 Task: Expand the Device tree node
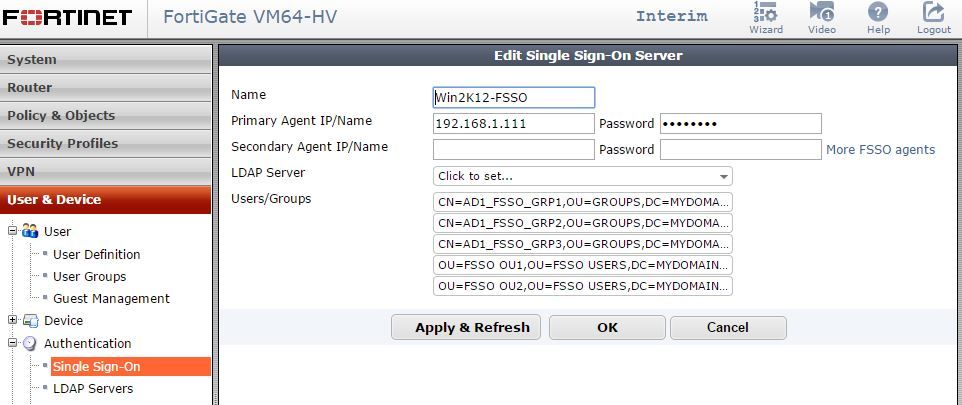click(13, 321)
